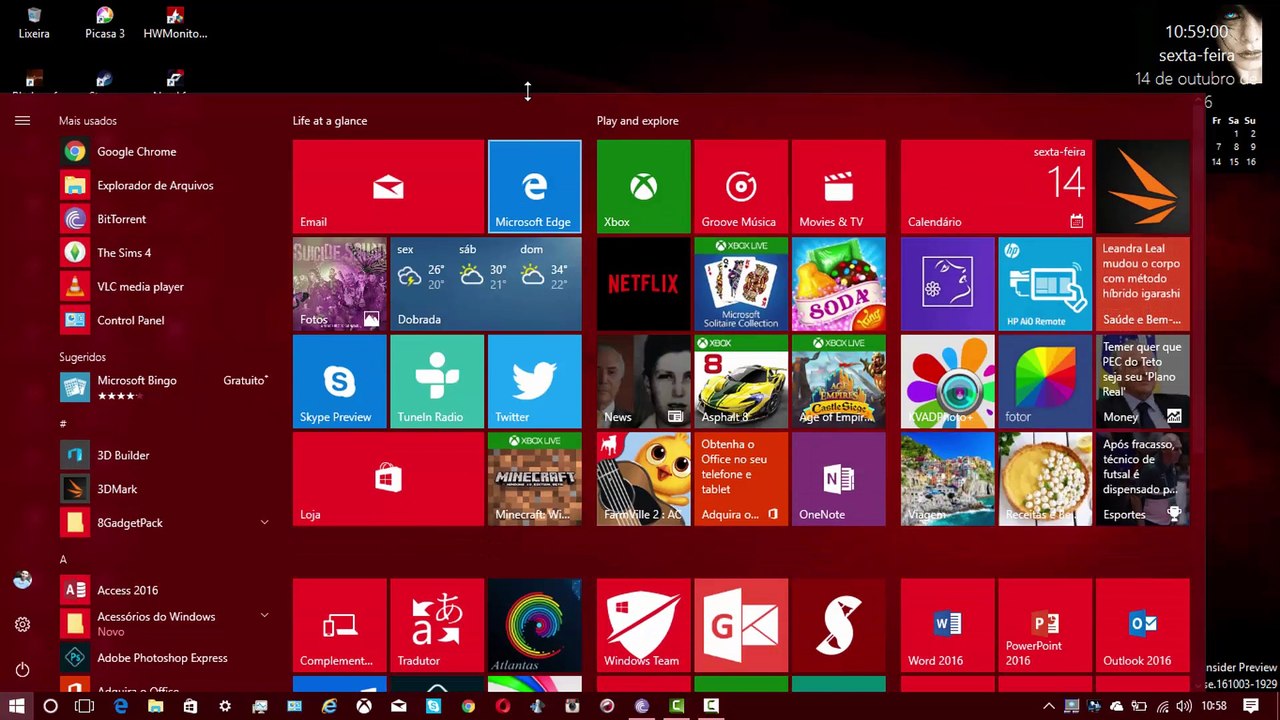The width and height of the screenshot is (1280, 720).
Task: Open Settings gear in the Start left rail
Action: [x=22, y=625]
